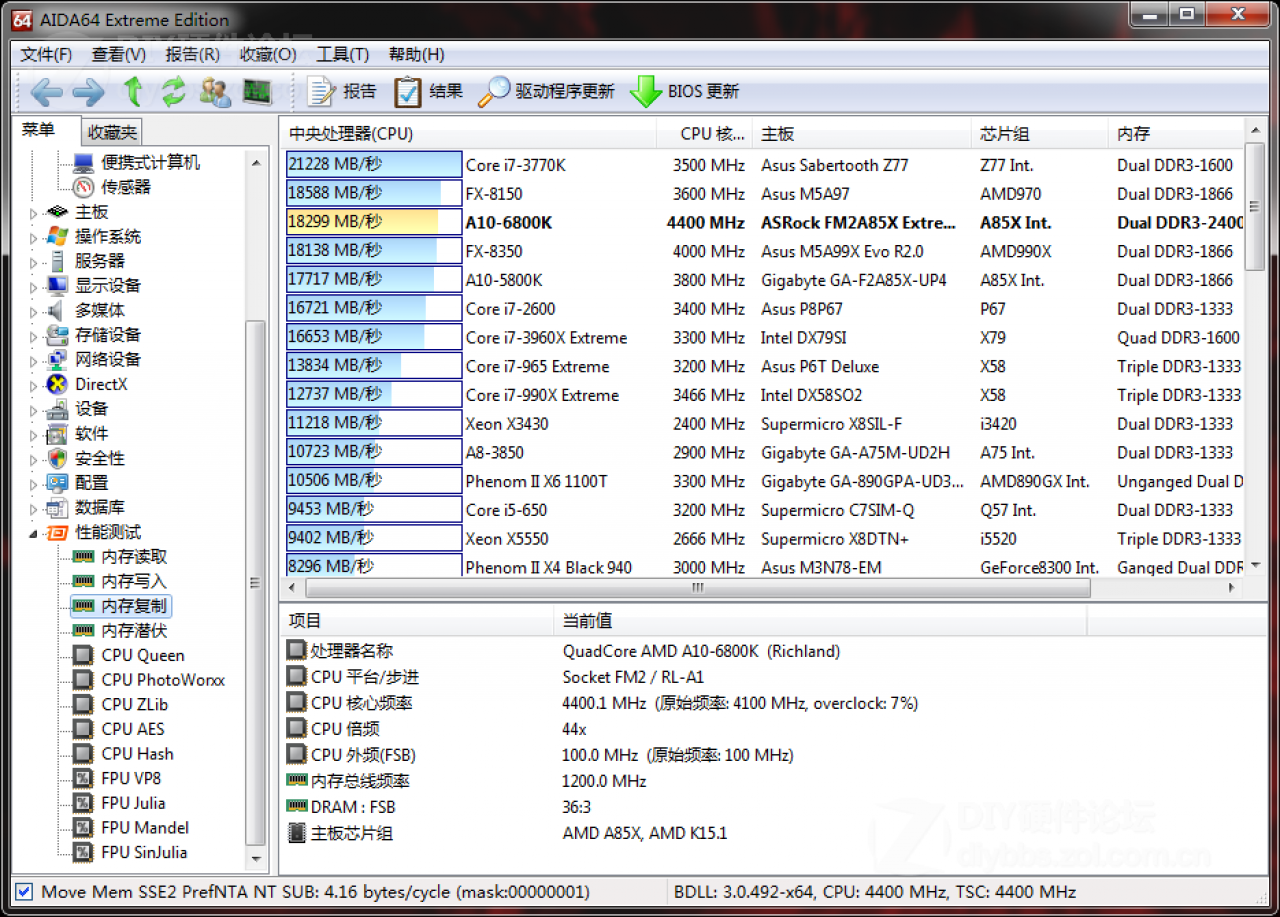Select 传感器 sensor tree item
This screenshot has height=917, width=1280.
(x=125, y=187)
